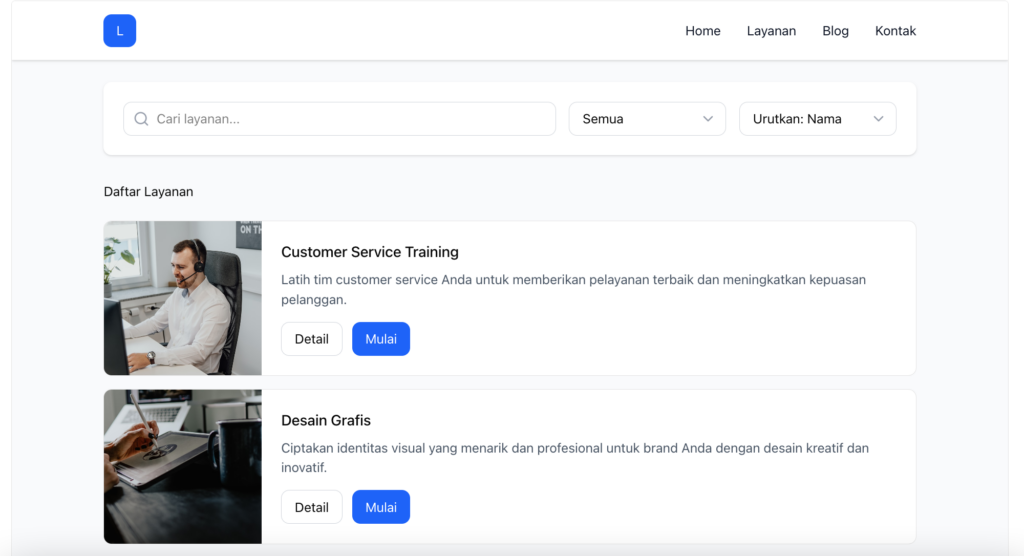Focus the 'Cari layanan...' search field
The height and width of the screenshot is (556, 1024).
point(350,119)
